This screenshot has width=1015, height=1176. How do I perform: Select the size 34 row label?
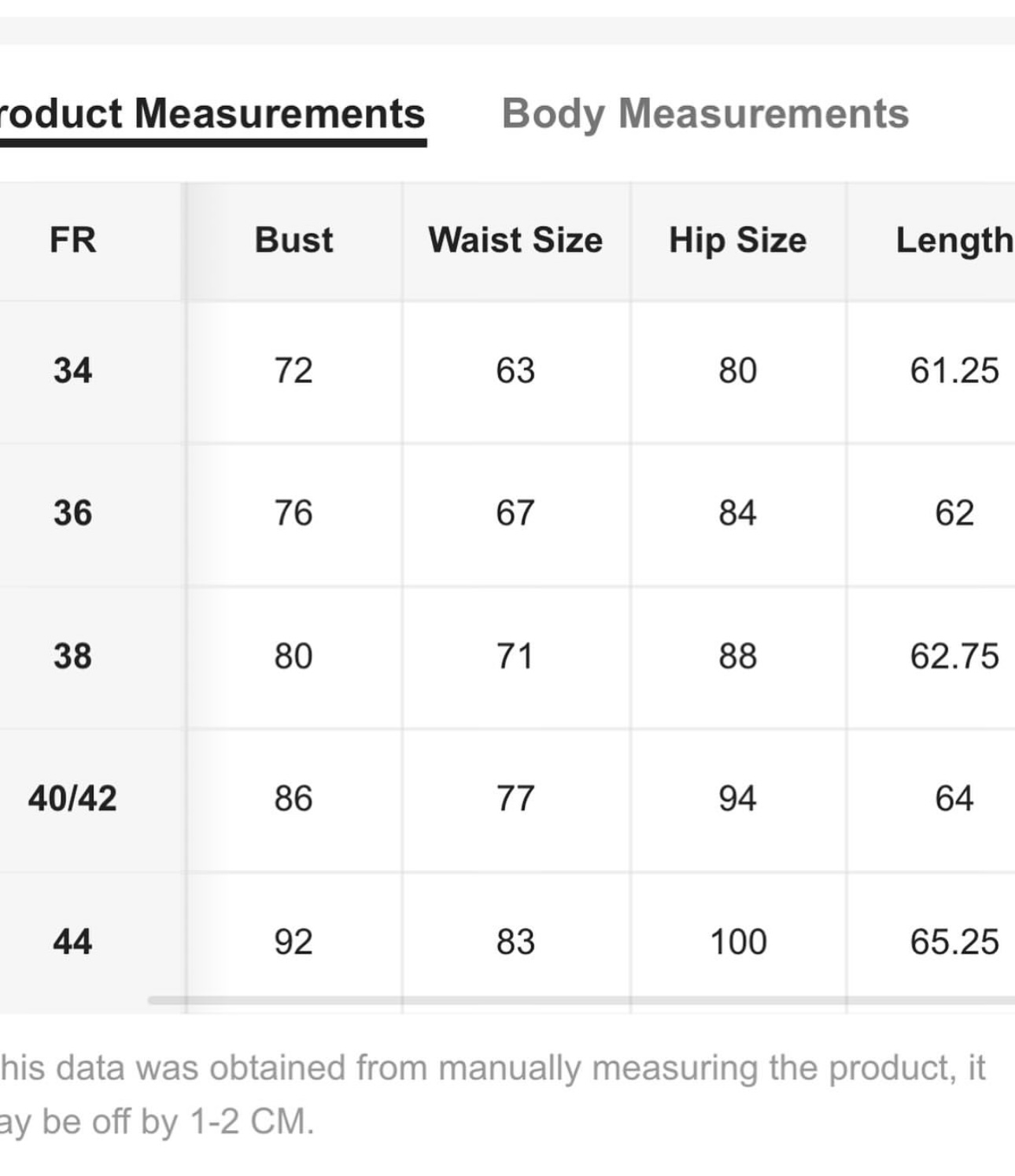pyautogui.click(x=72, y=370)
